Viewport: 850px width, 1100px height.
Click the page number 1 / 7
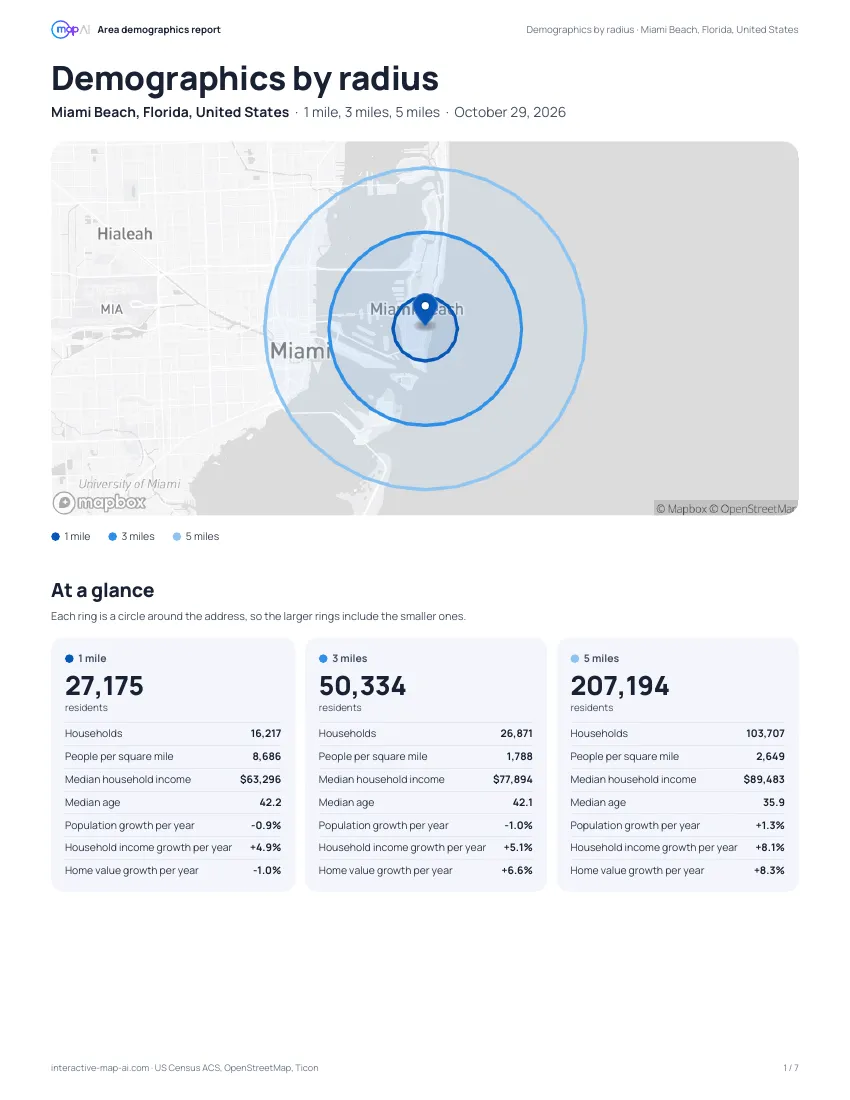click(790, 1068)
